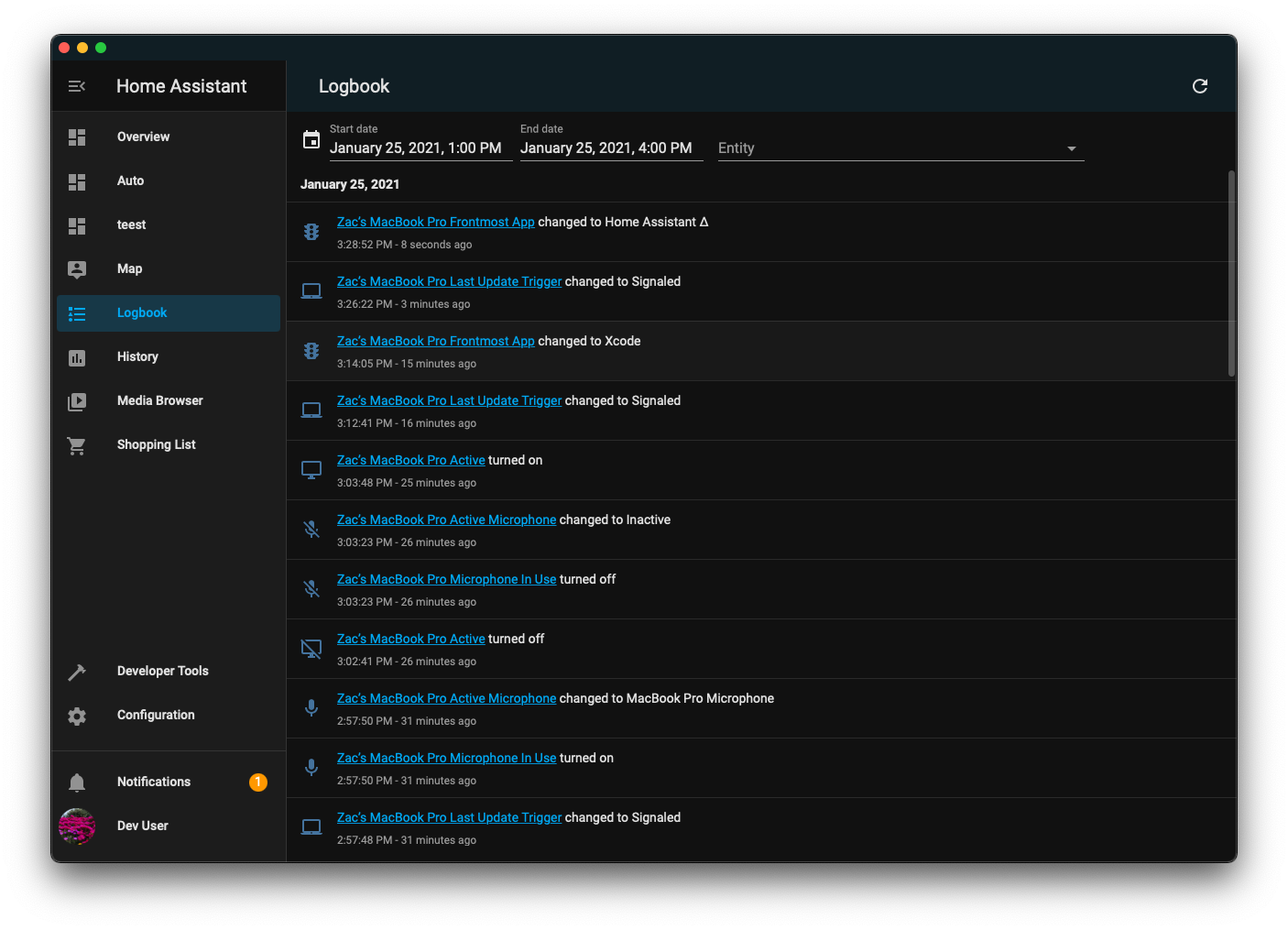The width and height of the screenshot is (1288, 930).
Task: Open Frontmost App link changed to Xcode
Action: tap(435, 341)
